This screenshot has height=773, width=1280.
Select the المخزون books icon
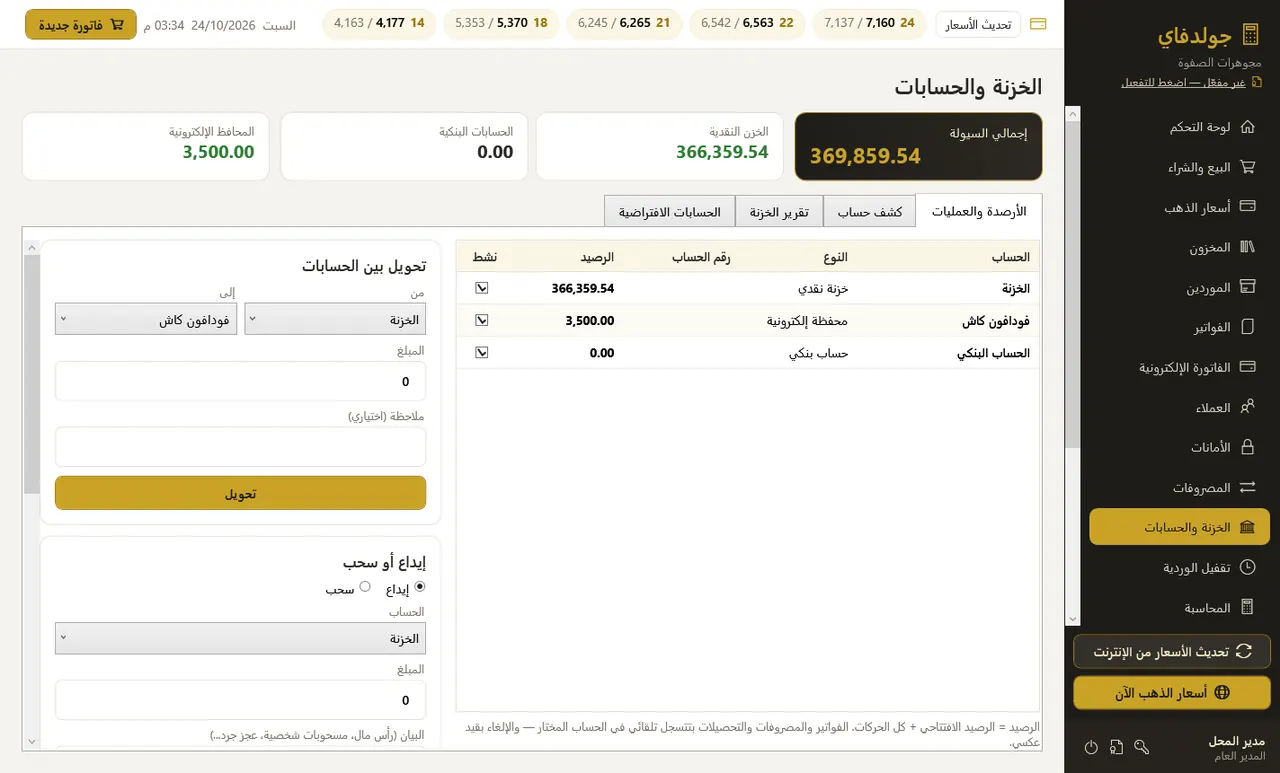coord(1247,247)
